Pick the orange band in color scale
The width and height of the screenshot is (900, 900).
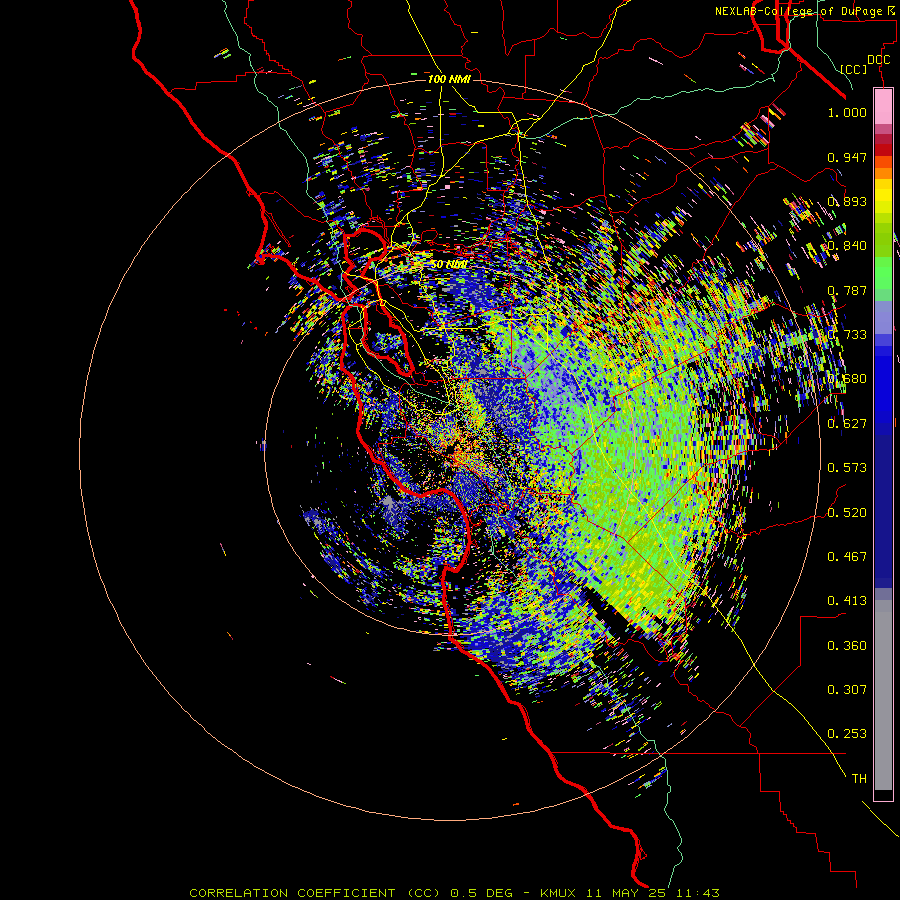click(x=883, y=173)
